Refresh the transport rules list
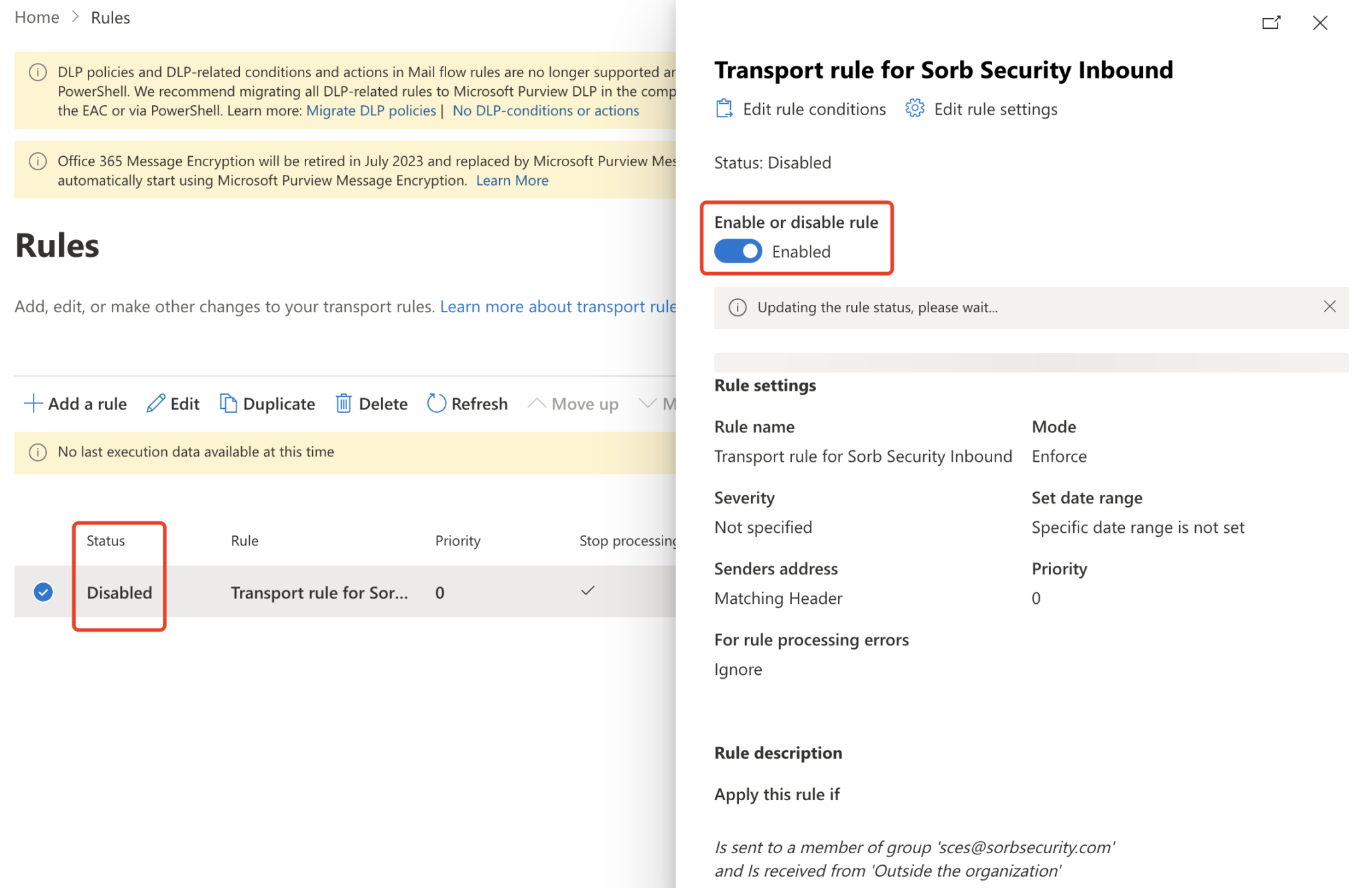 467,403
